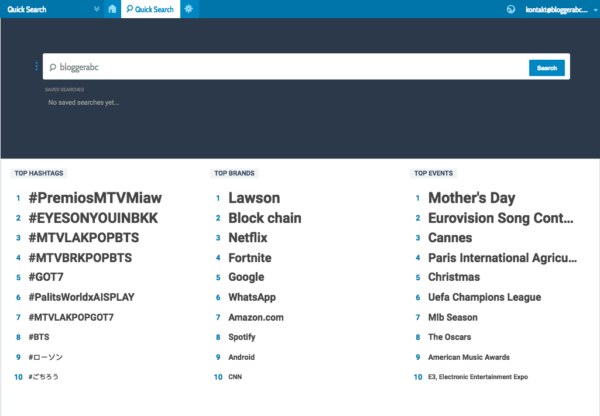
Task: Open hashtag #MTVLAKPOPBTS
Action: pyautogui.click(x=84, y=238)
